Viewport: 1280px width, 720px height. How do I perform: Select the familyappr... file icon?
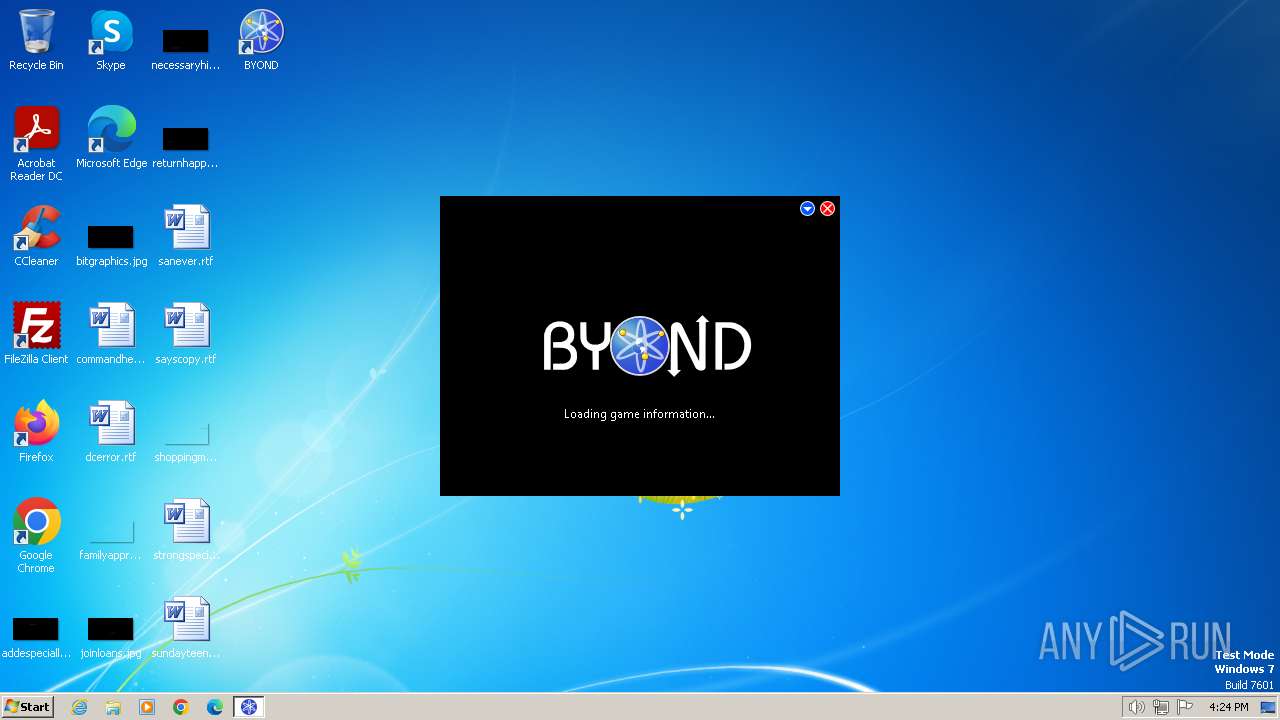coord(111,538)
